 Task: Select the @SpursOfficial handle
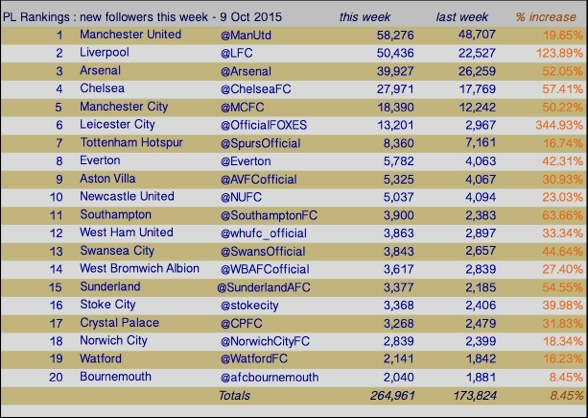tap(261, 143)
